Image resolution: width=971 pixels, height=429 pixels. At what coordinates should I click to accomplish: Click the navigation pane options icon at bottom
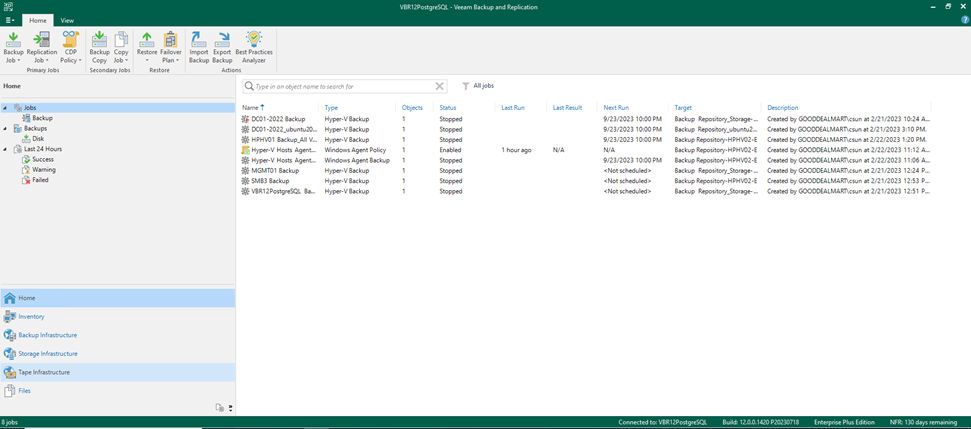click(x=231, y=408)
